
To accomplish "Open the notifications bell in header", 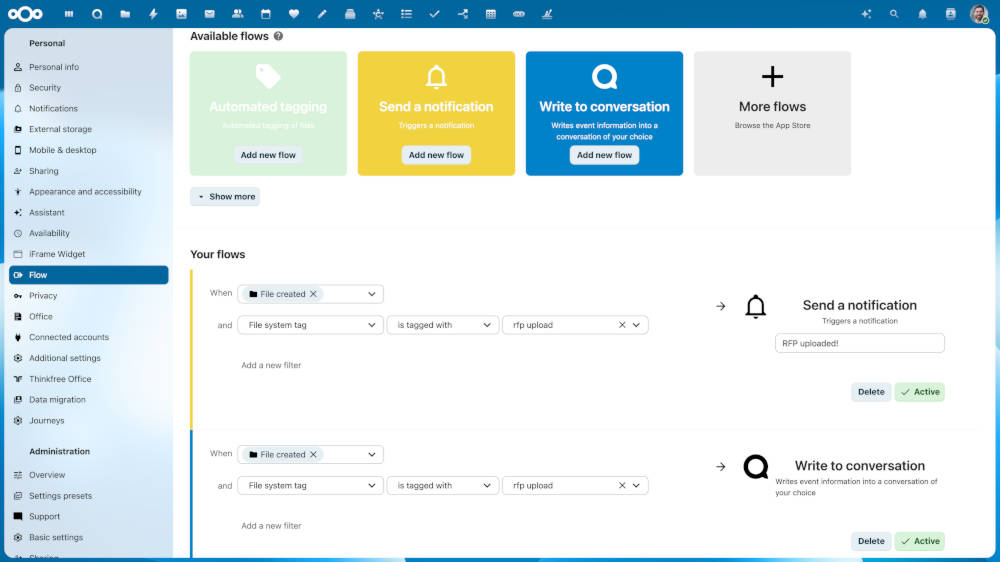I will 922,14.
